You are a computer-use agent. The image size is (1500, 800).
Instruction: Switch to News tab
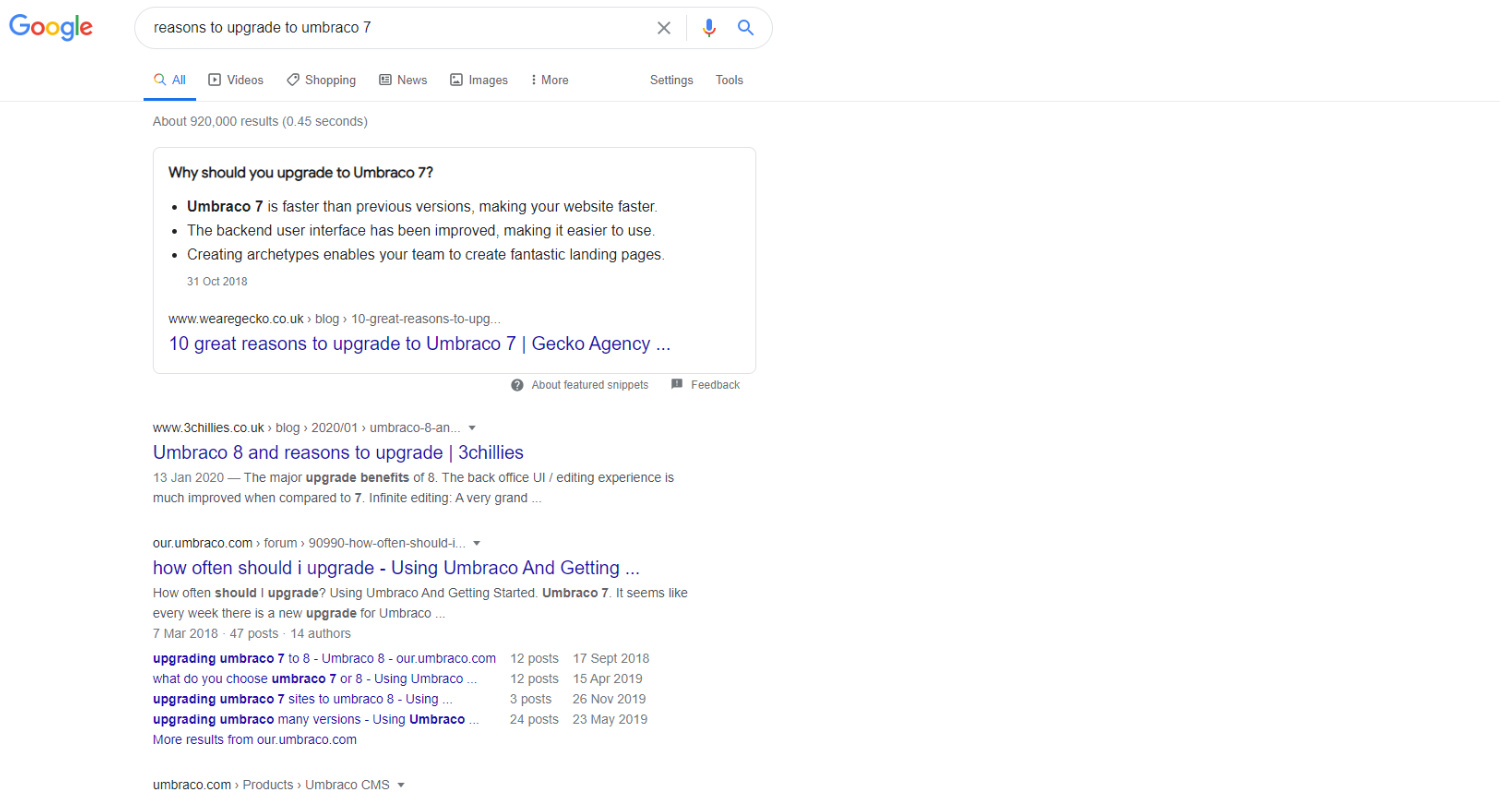pos(403,80)
